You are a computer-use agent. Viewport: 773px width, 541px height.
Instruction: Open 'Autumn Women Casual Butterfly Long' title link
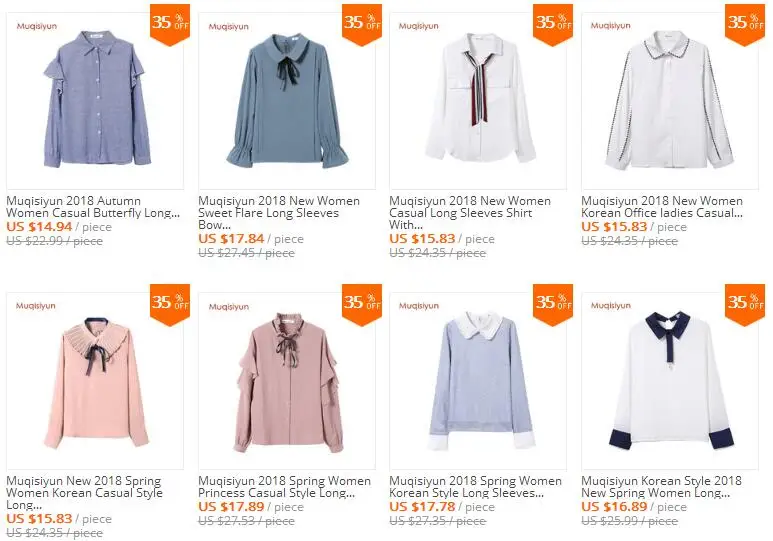tap(93, 207)
